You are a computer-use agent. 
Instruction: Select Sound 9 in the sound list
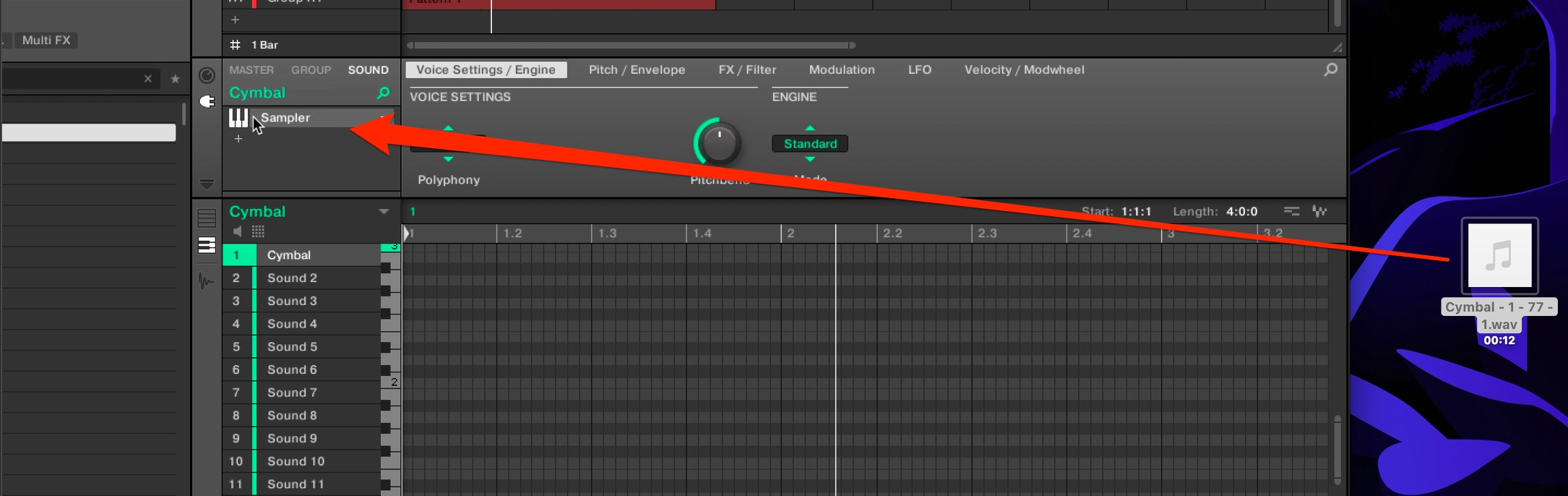[301, 438]
